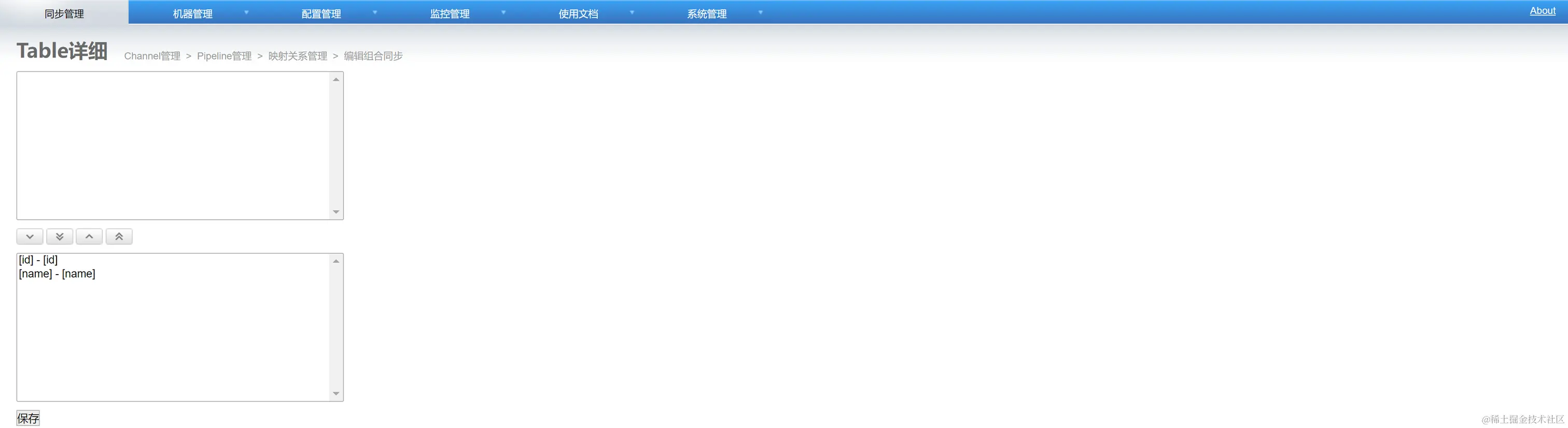
Task: Go to 映射关系管理 breadcrumb
Action: (298, 56)
